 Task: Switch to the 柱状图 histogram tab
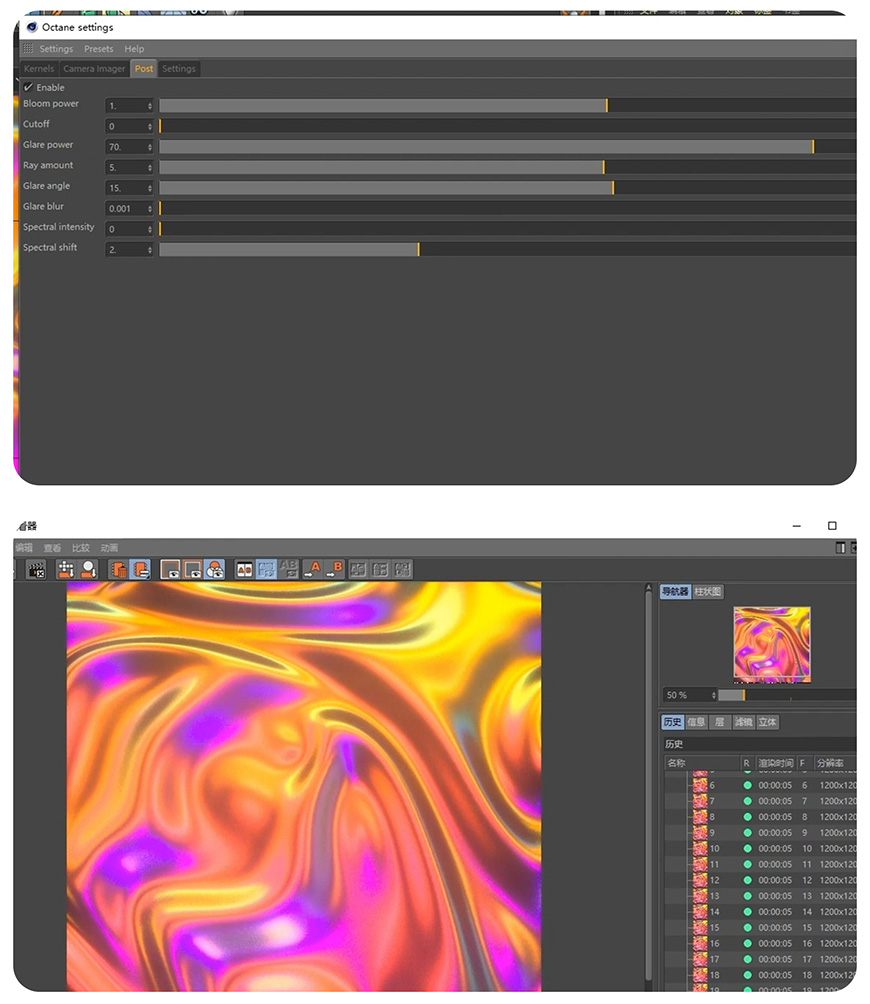[708, 591]
